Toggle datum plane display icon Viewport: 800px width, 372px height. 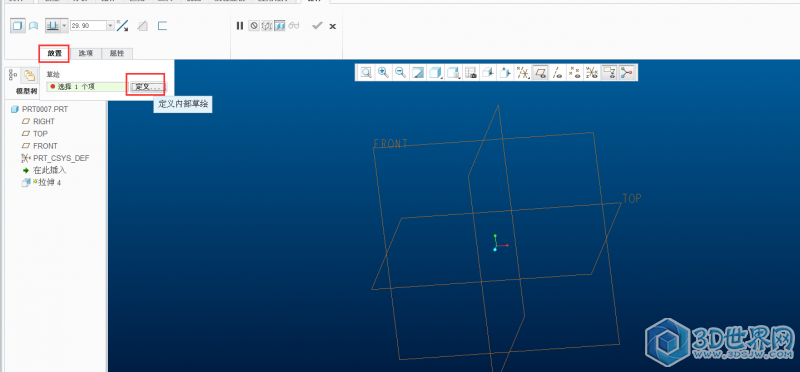tap(540, 72)
